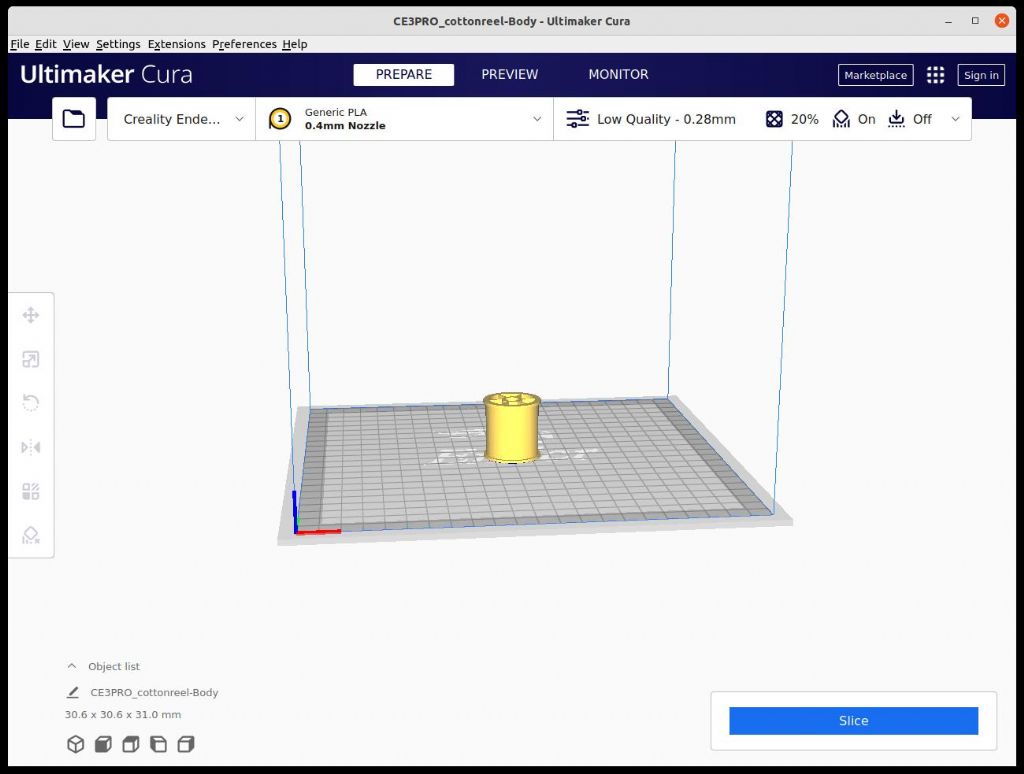Select the Scale tool
This screenshot has height=774, width=1024.
[31, 359]
